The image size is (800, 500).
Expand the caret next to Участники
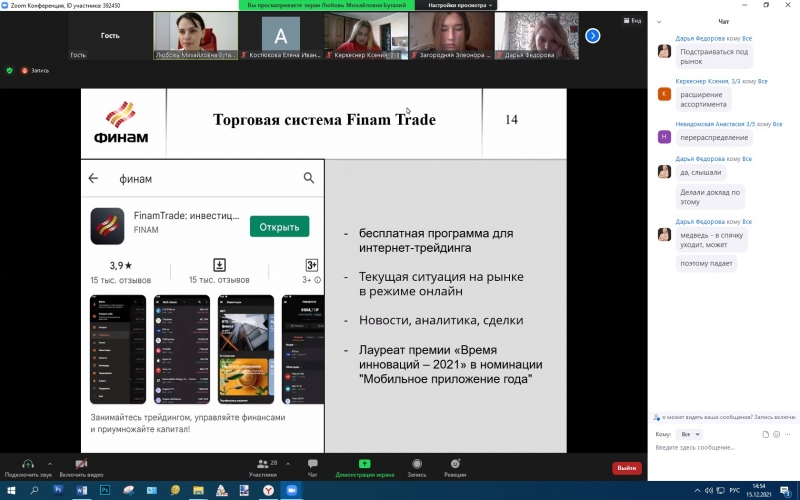pyautogui.click(x=288, y=464)
